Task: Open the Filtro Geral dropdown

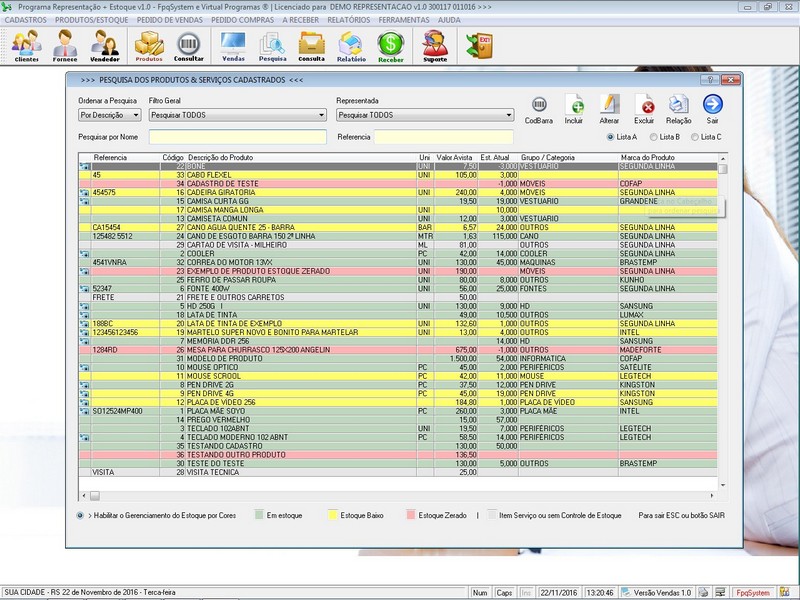Action: click(321, 115)
